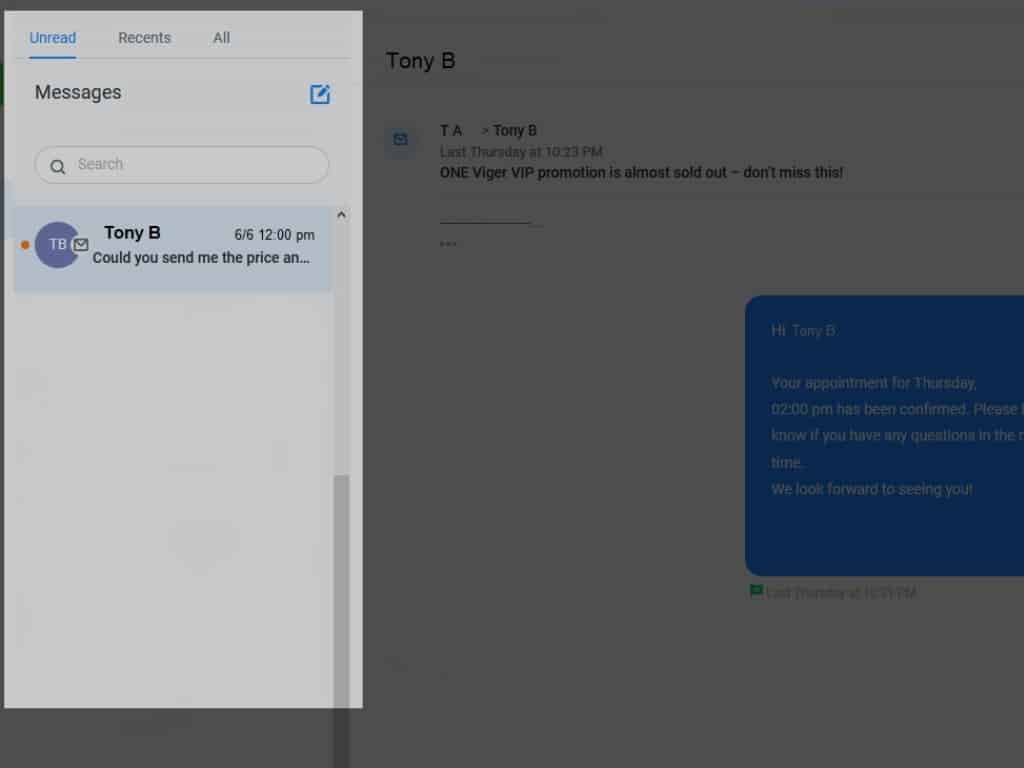Switch to the Recents tab

pyautogui.click(x=144, y=38)
